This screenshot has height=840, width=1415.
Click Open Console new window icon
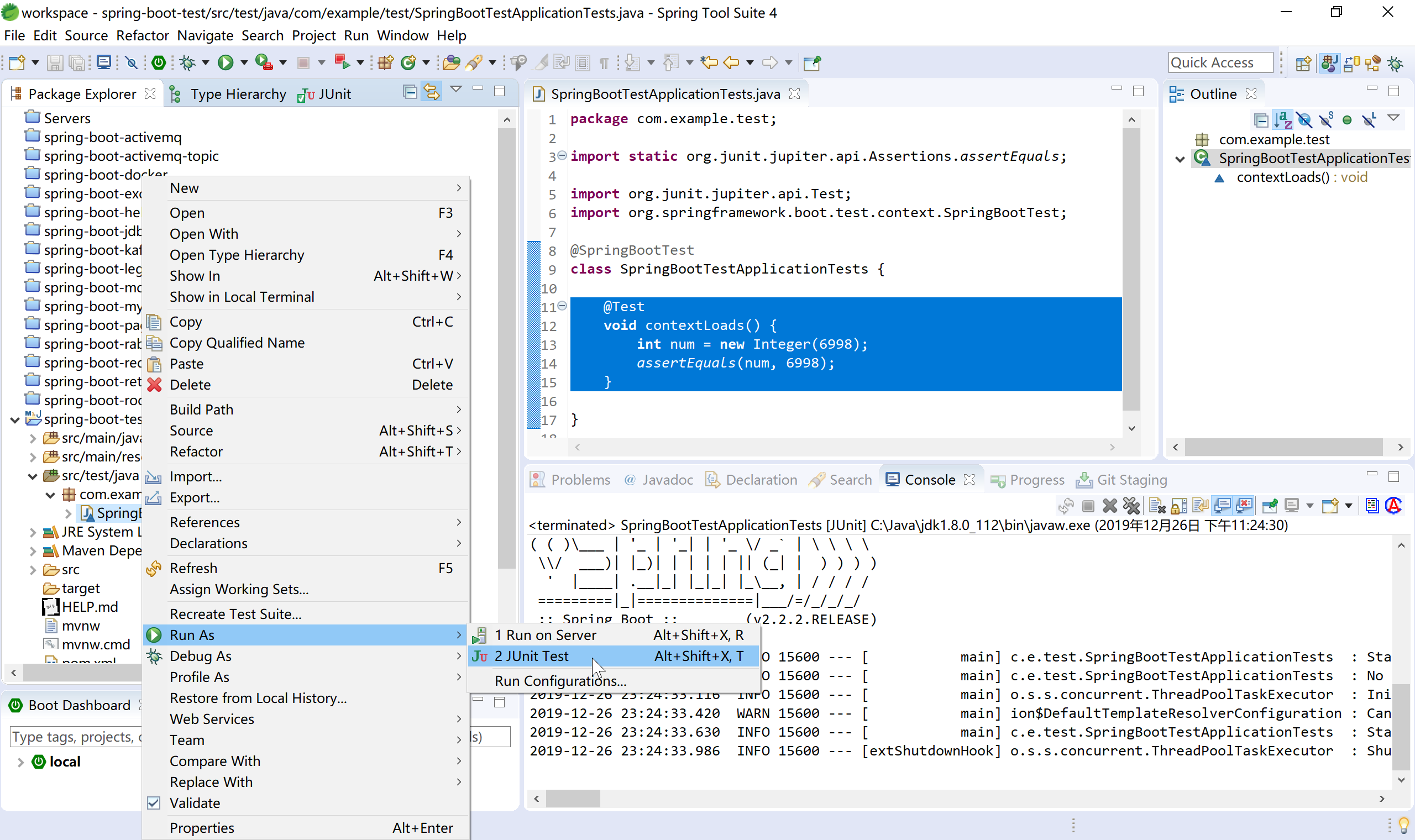pos(1330,506)
